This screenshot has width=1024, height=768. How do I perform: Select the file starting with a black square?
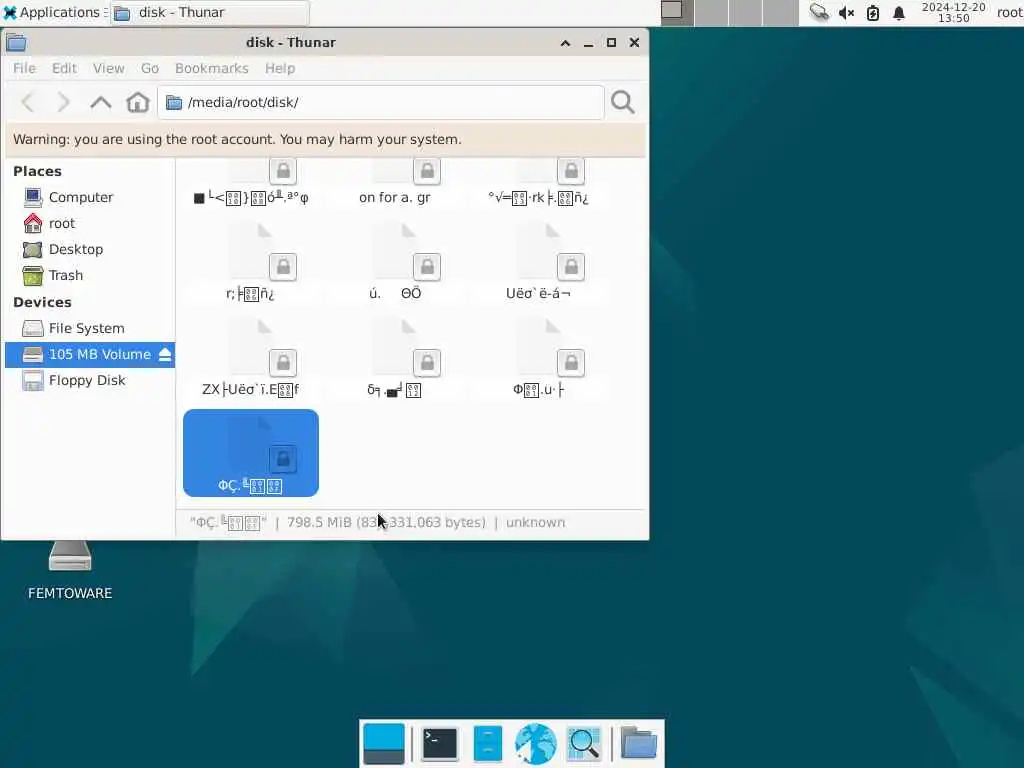(x=251, y=184)
